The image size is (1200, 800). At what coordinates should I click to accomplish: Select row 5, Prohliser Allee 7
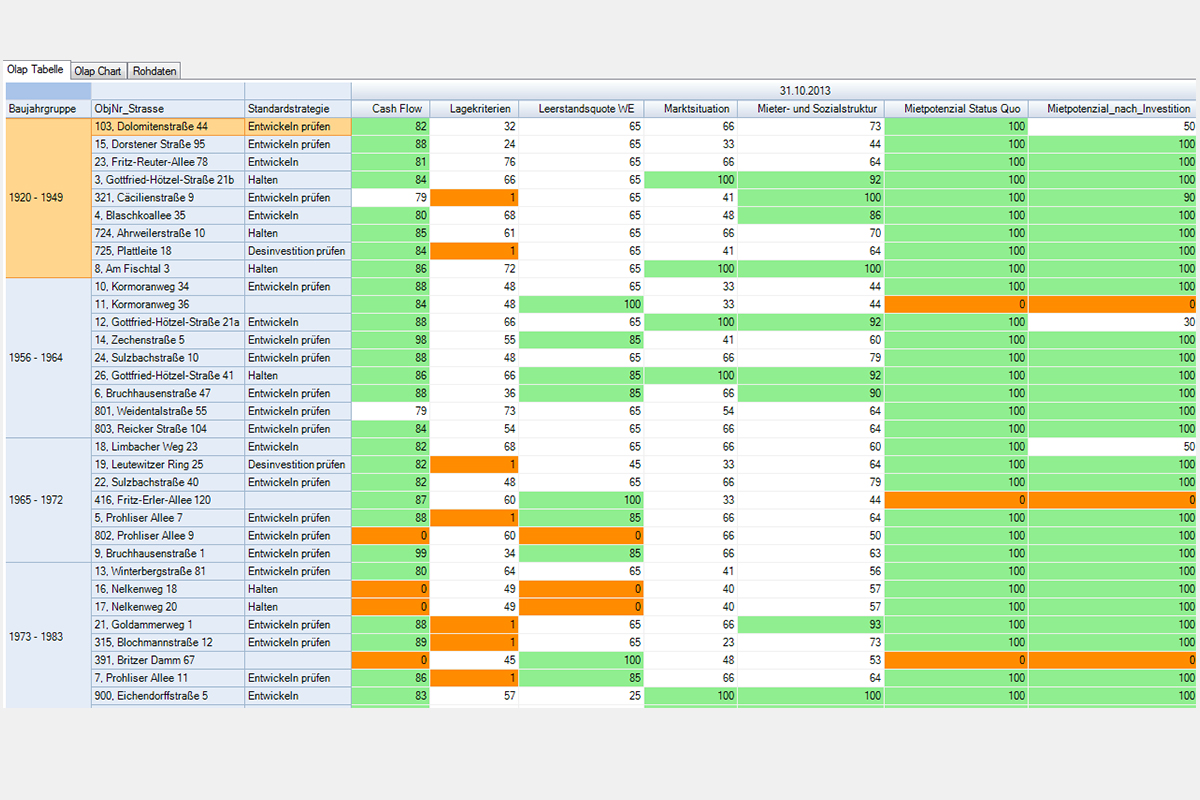[x=168, y=518]
